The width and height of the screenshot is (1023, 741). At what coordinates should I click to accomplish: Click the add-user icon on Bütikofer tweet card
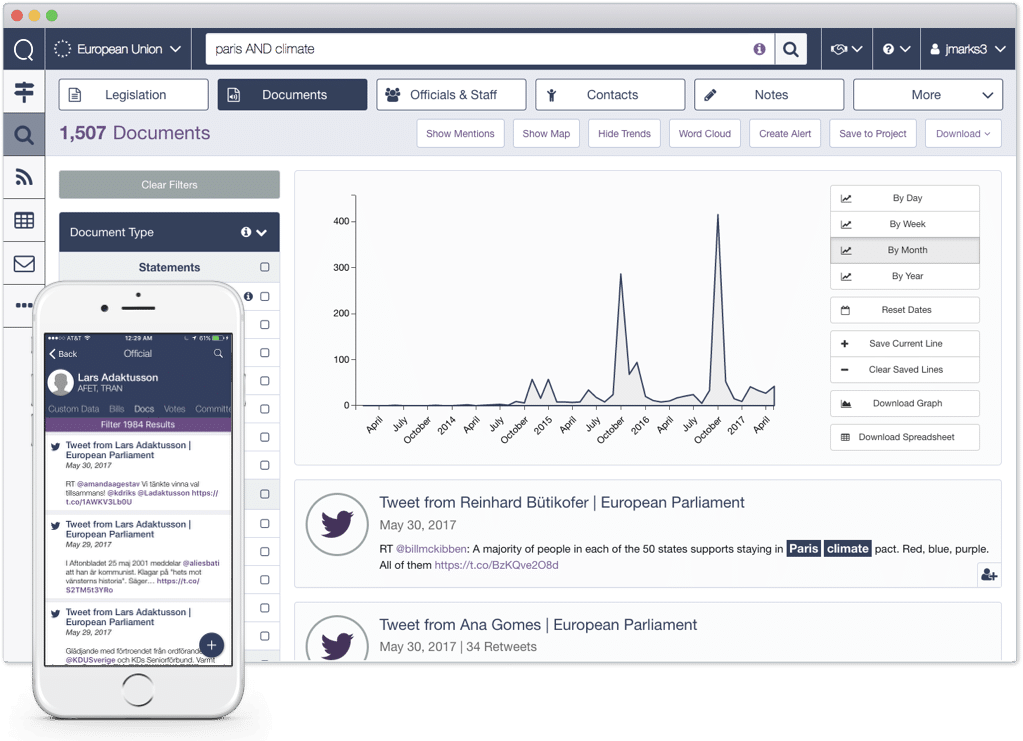point(989,575)
